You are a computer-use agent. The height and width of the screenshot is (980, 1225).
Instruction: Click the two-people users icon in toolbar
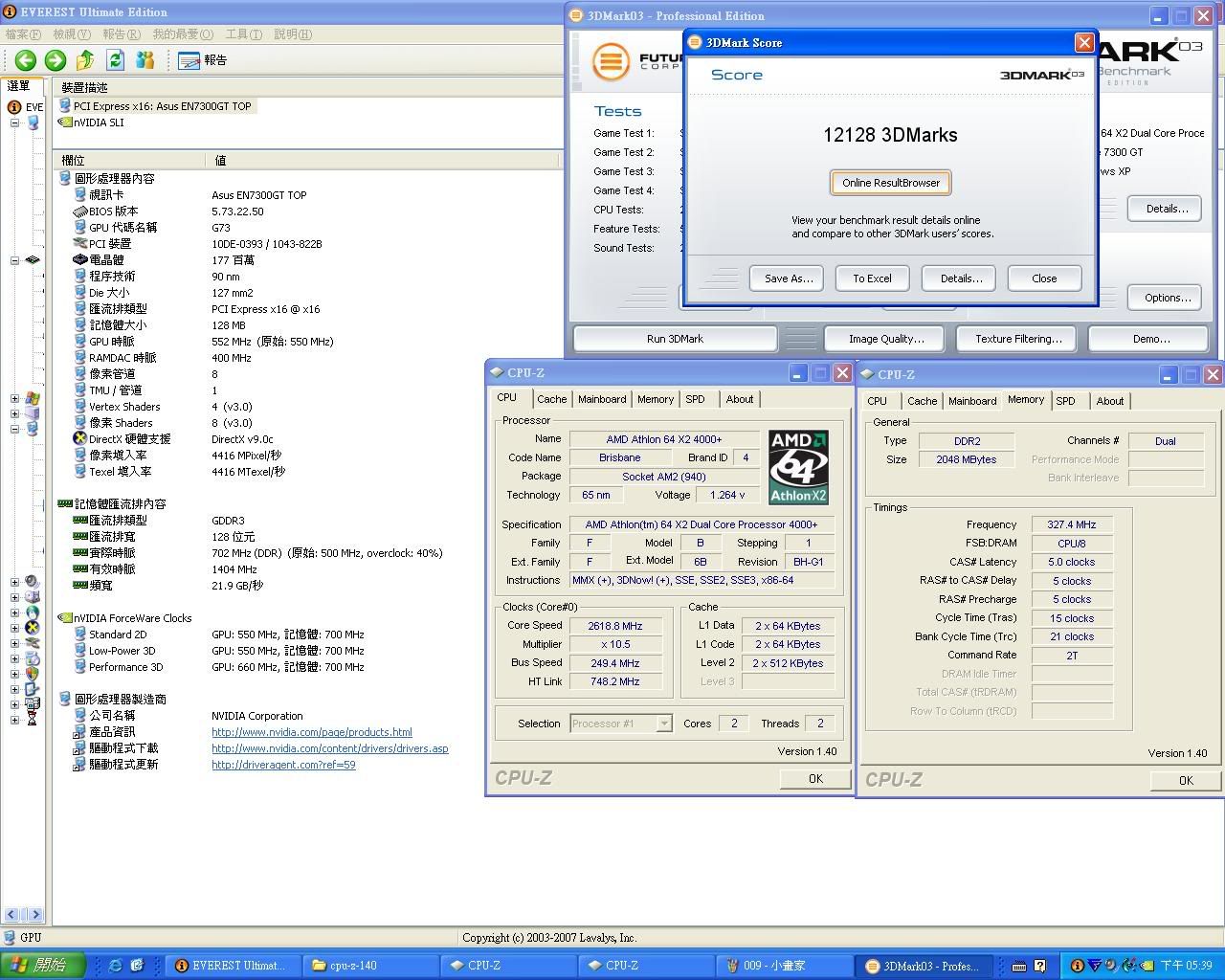click(145, 60)
